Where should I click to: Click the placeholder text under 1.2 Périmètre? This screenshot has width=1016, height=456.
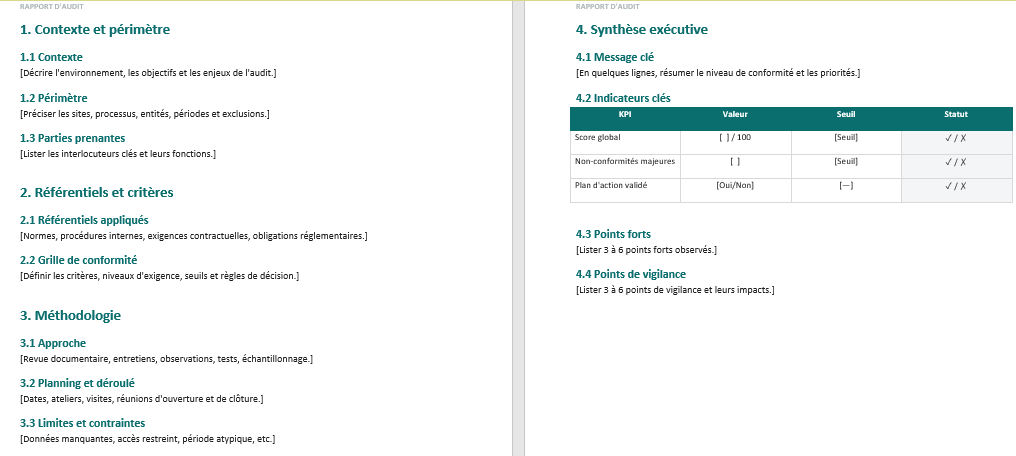[144, 114]
